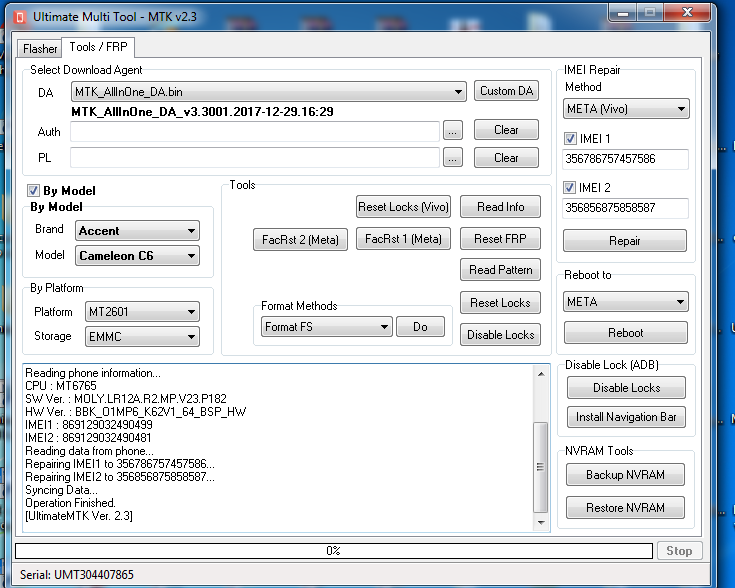Screen dimensions: 735x588
Task: Open the Reboot to dropdown showing META
Action: pyautogui.click(x=625, y=302)
